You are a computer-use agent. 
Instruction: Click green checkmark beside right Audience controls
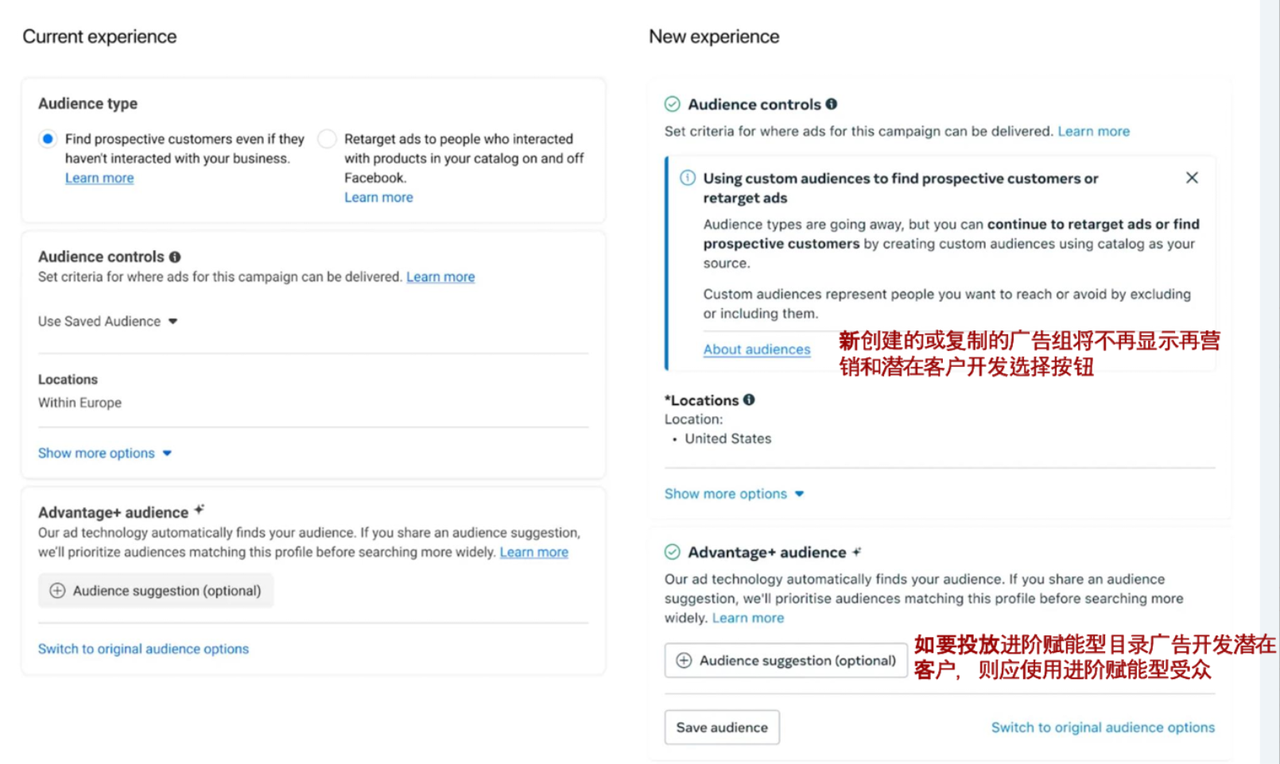[x=673, y=104]
